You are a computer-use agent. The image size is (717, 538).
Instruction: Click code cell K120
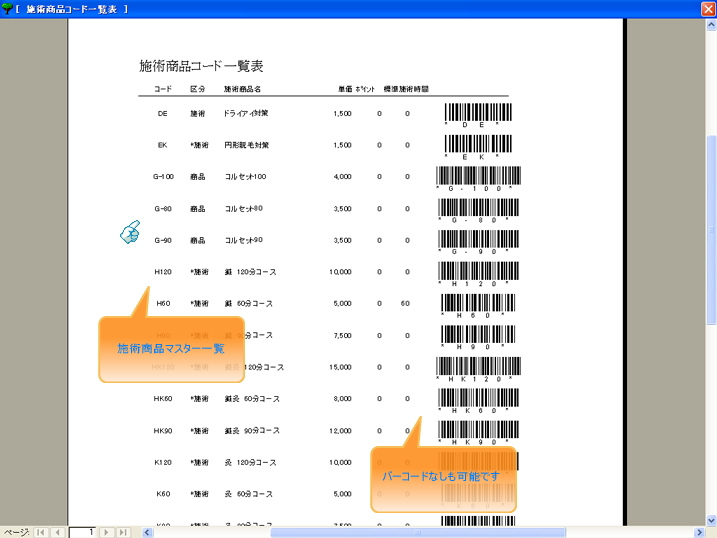pyautogui.click(x=163, y=462)
